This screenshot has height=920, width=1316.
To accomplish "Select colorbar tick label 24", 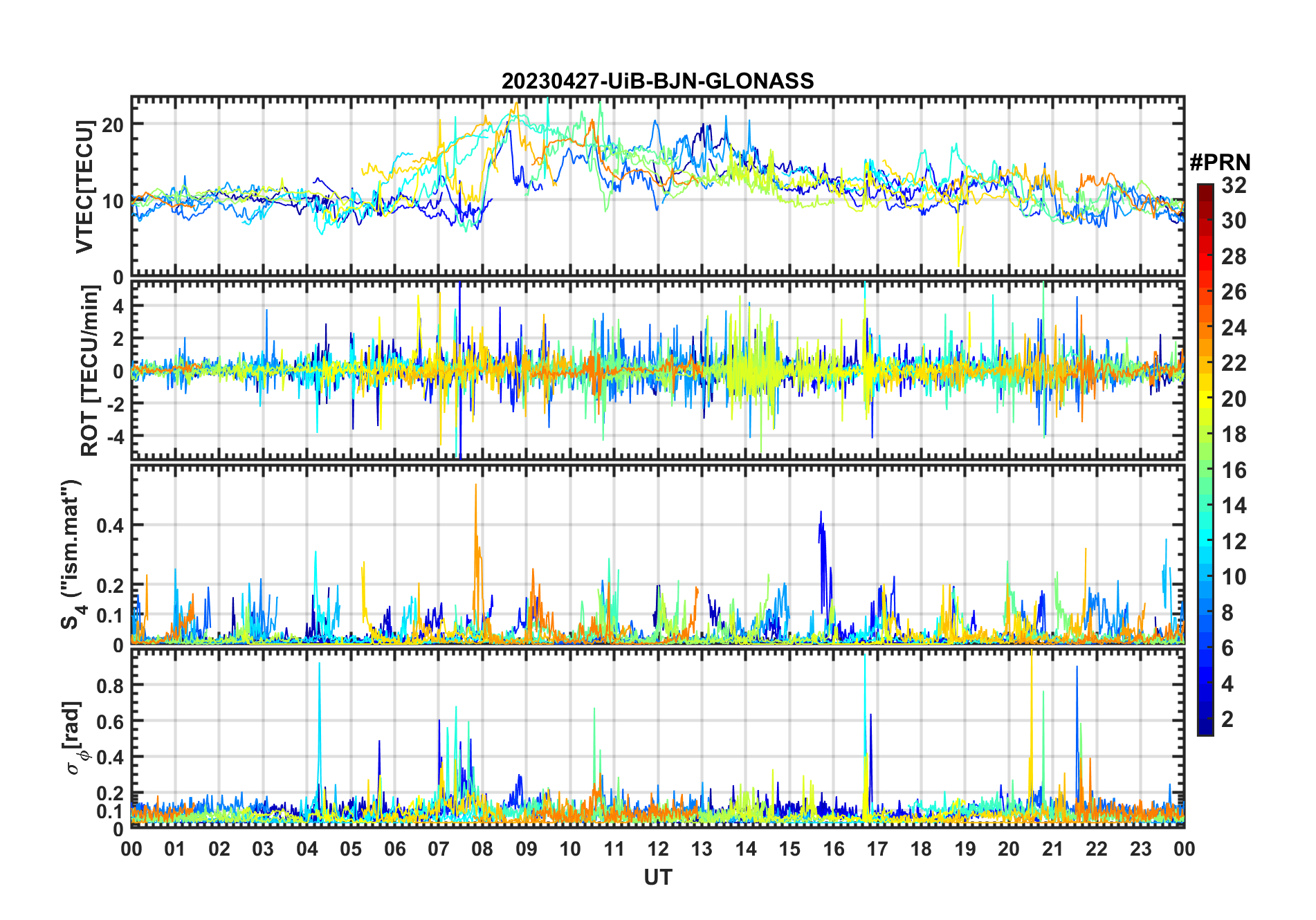I will coord(1233,328).
